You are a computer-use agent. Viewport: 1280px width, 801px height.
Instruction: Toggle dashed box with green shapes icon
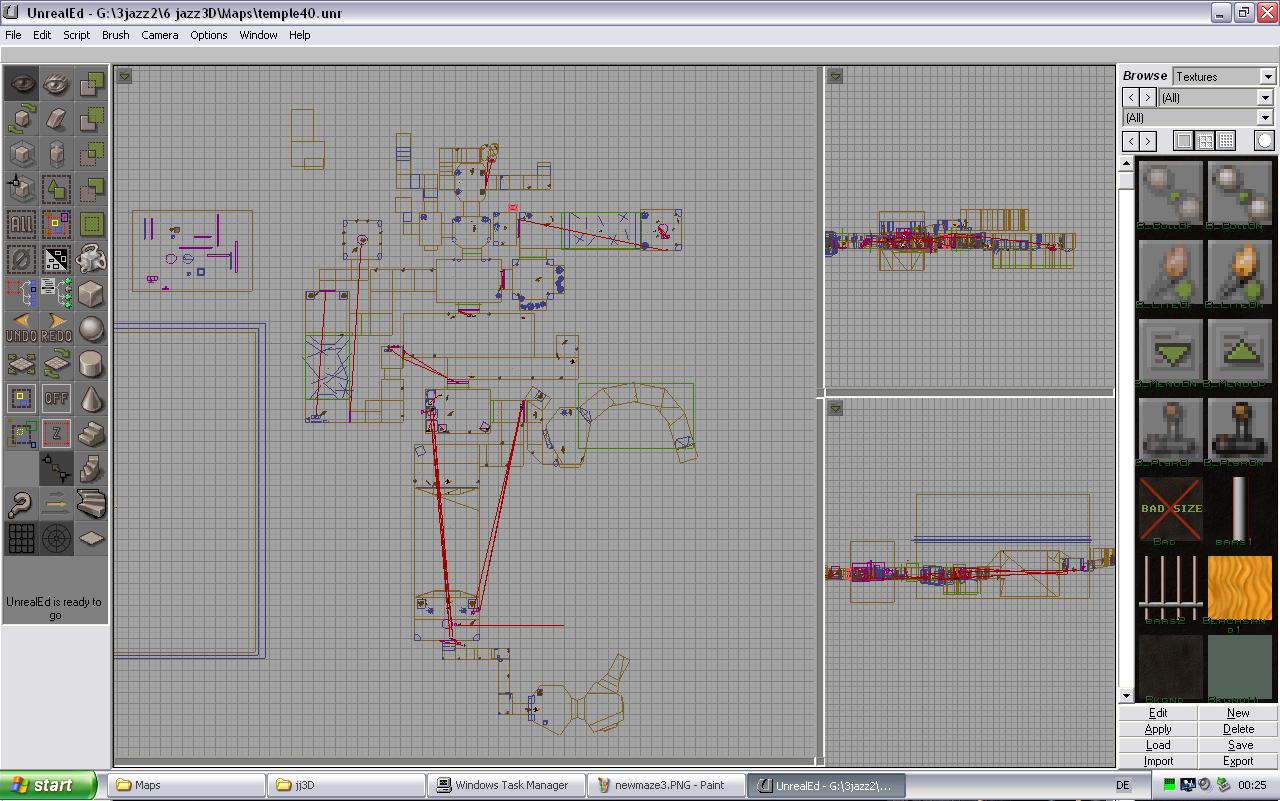click(x=56, y=190)
